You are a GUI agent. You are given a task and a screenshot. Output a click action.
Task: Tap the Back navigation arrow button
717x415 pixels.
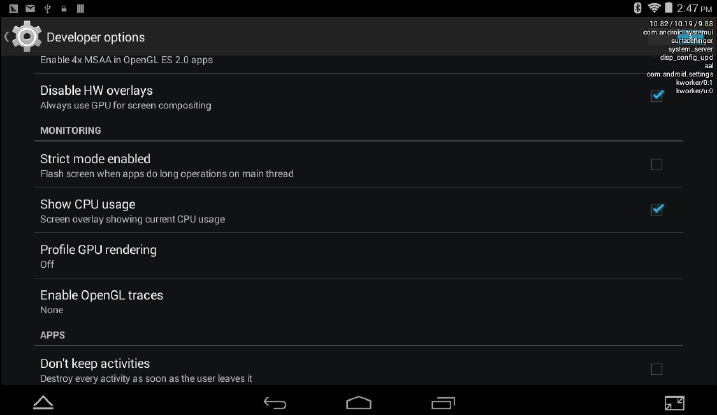(275, 403)
